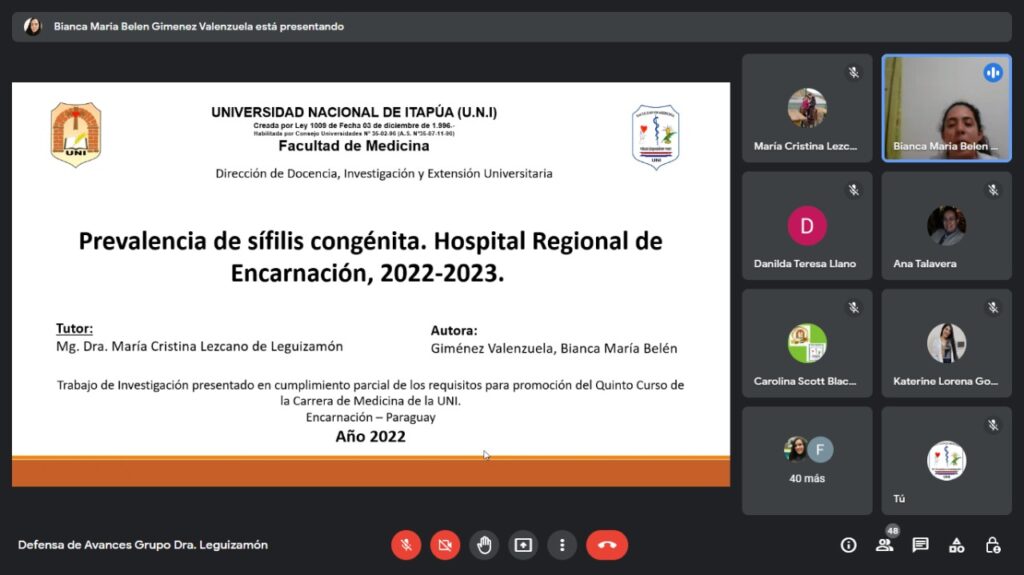Raise your hand in the meeting
Viewport: 1024px width, 575px height.
484,545
